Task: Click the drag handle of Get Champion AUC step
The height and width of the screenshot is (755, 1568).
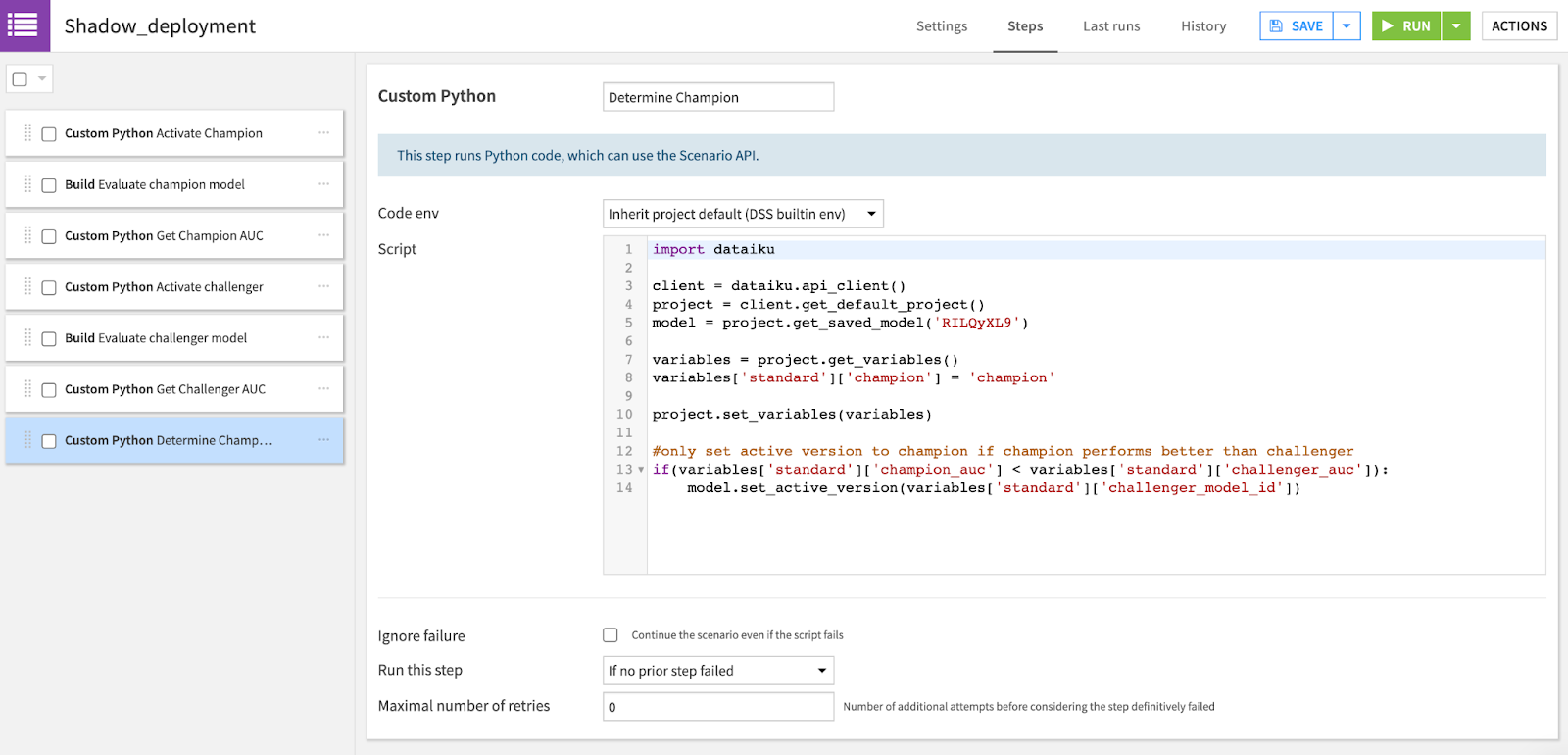Action: pyautogui.click(x=27, y=235)
